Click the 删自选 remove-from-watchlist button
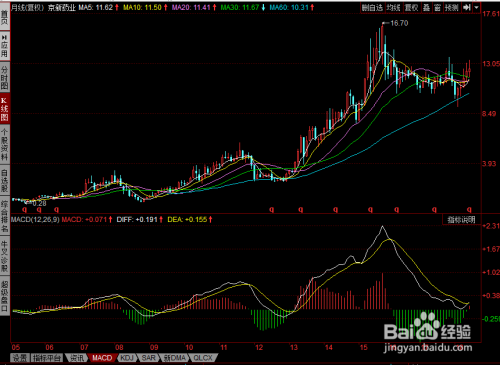 (x=372, y=7)
